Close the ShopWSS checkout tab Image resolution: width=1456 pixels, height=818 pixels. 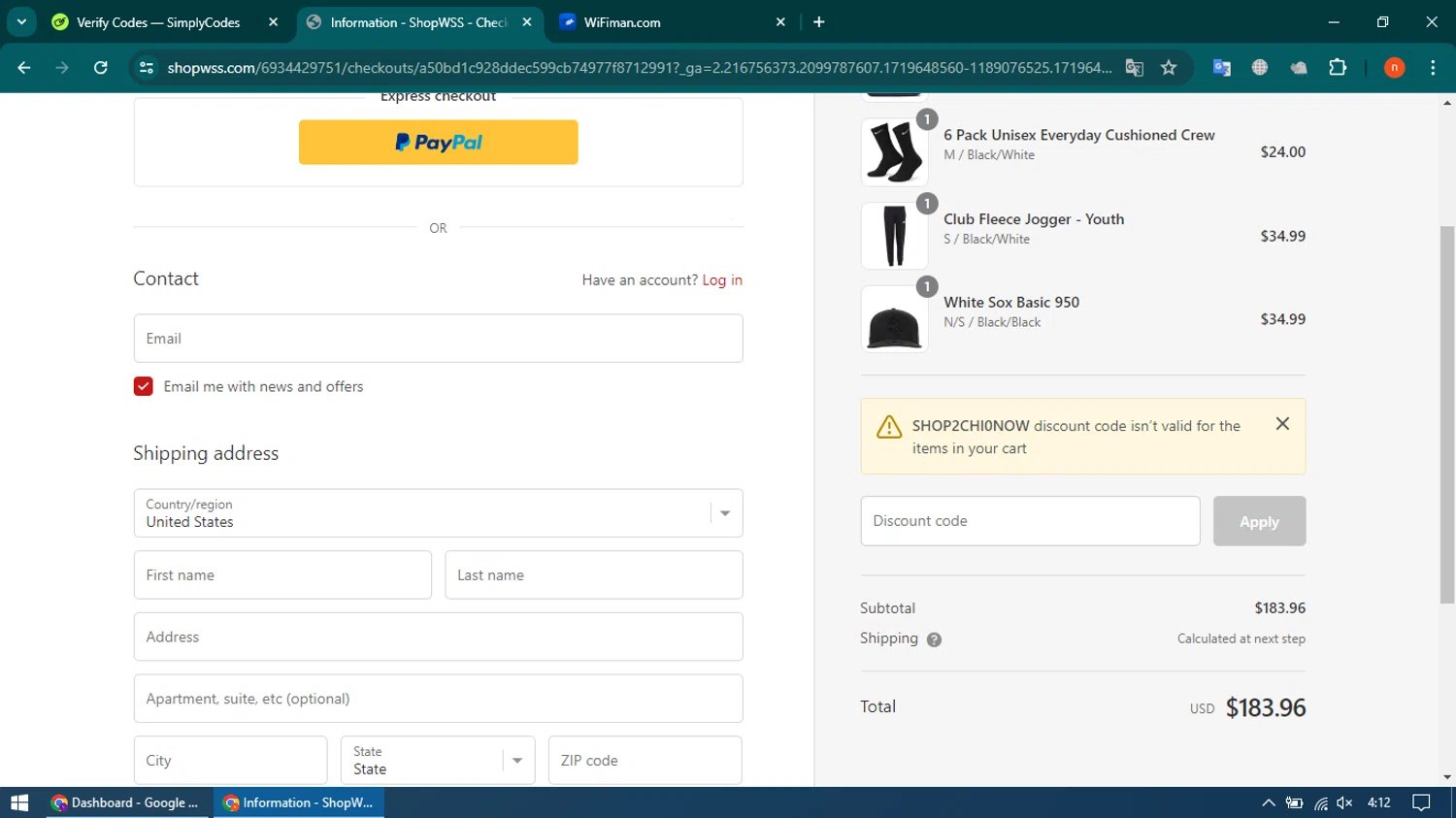tap(527, 22)
